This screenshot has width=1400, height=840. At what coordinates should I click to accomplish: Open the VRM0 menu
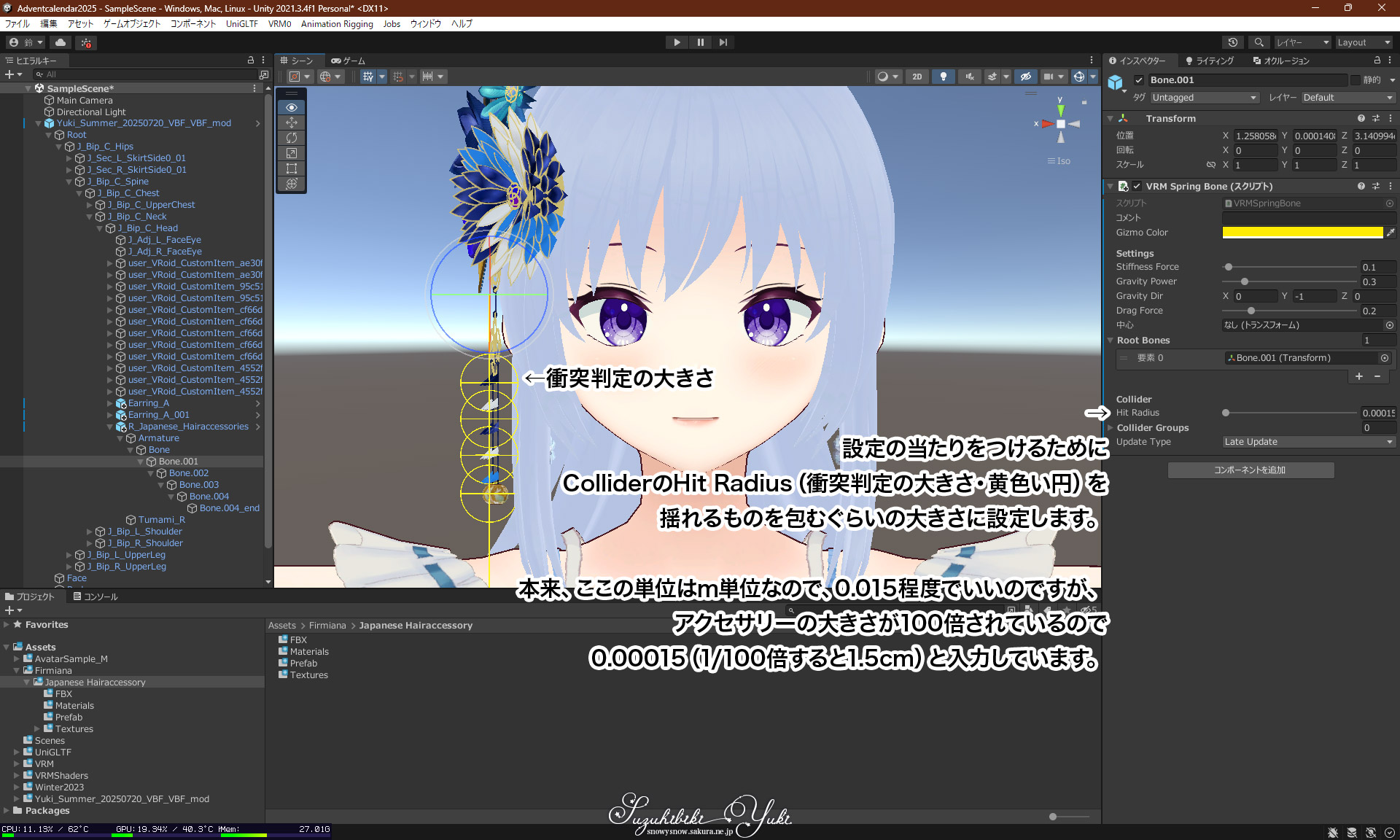[x=279, y=24]
